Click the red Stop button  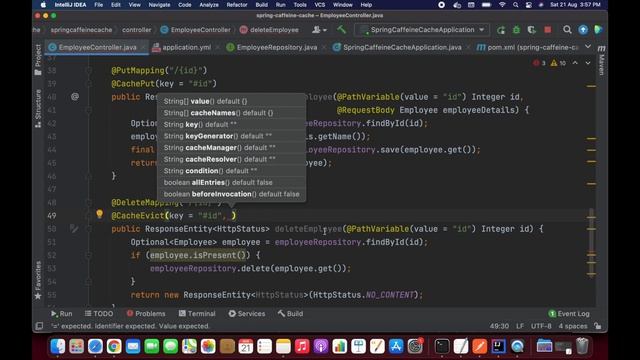pyautogui.click(x=548, y=30)
